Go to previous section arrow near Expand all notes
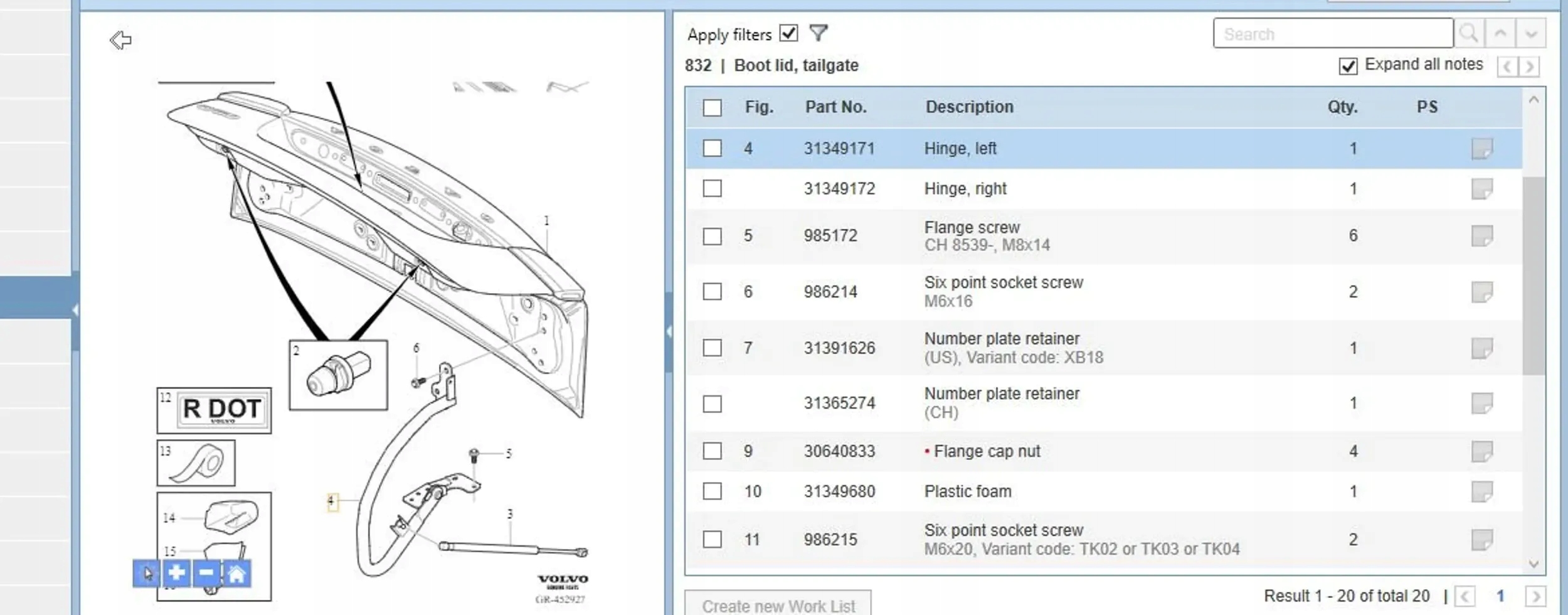 [x=1507, y=66]
